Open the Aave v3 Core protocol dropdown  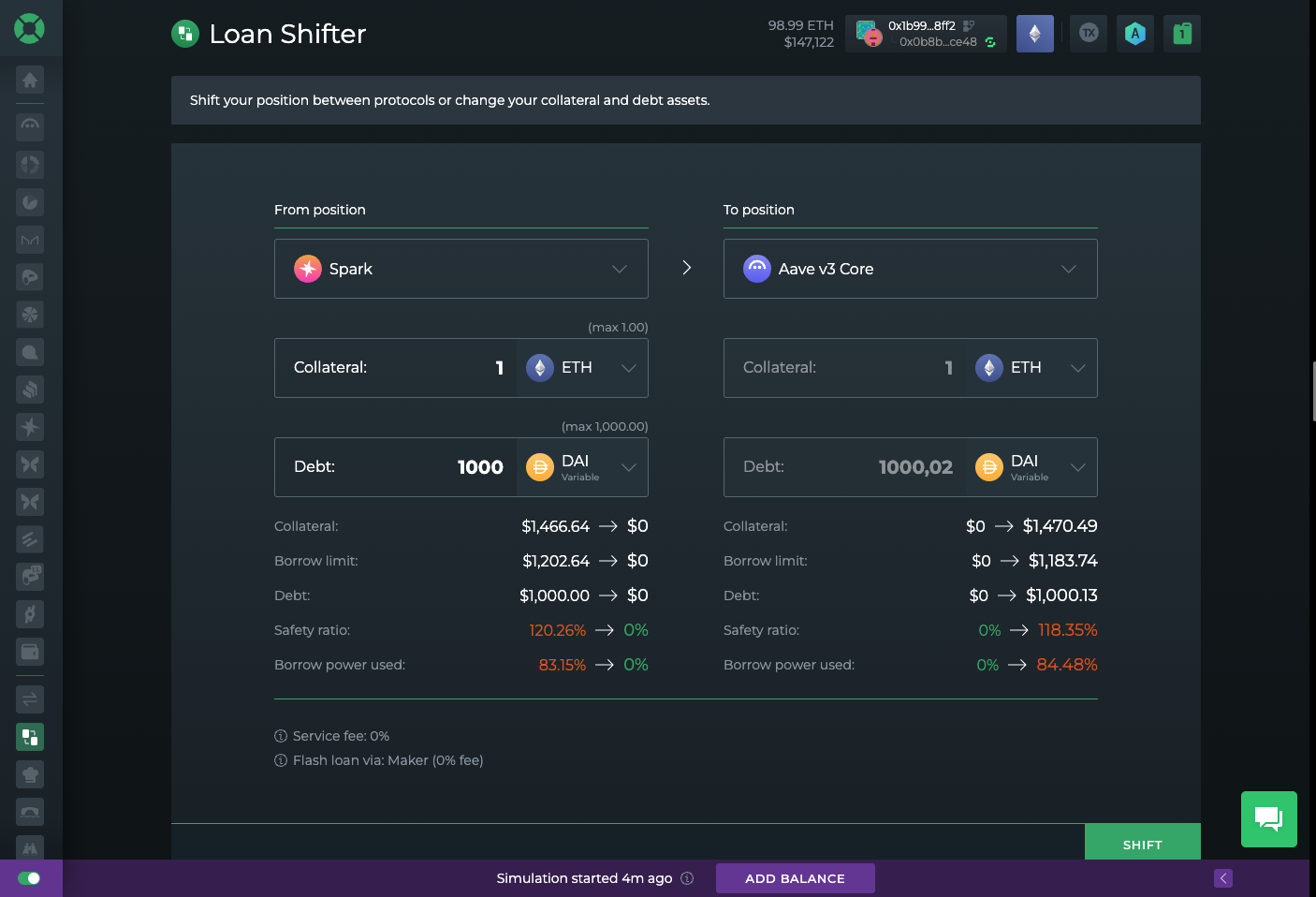pos(911,269)
